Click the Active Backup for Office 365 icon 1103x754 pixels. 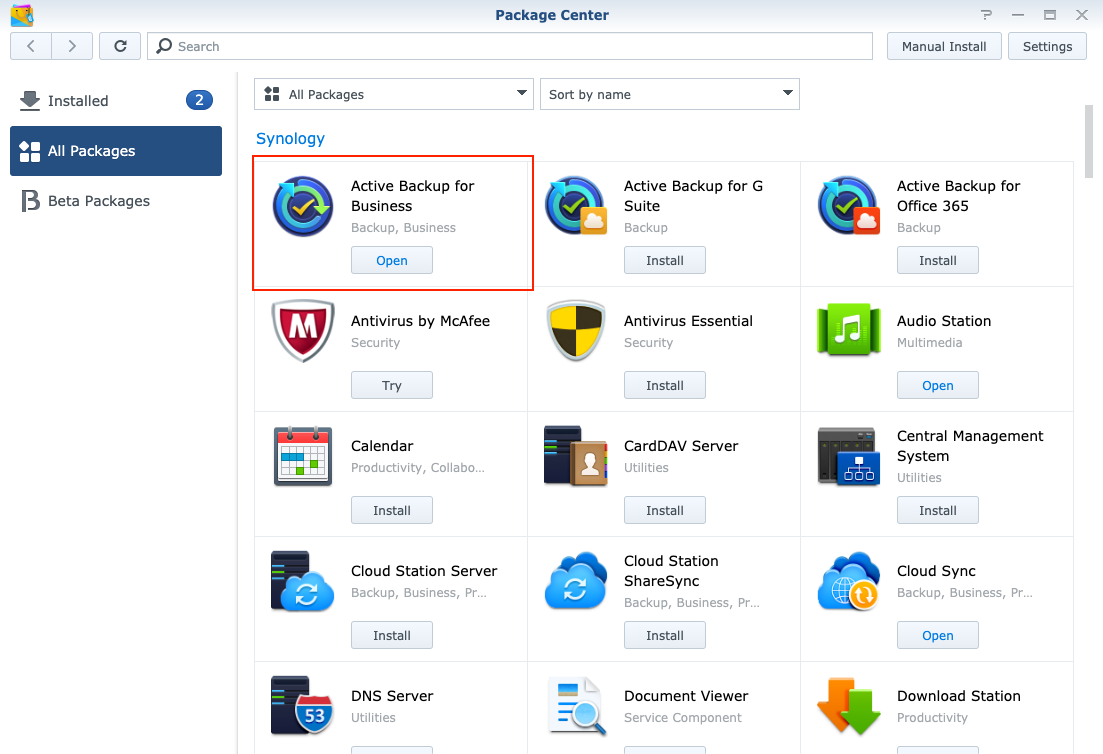click(849, 205)
